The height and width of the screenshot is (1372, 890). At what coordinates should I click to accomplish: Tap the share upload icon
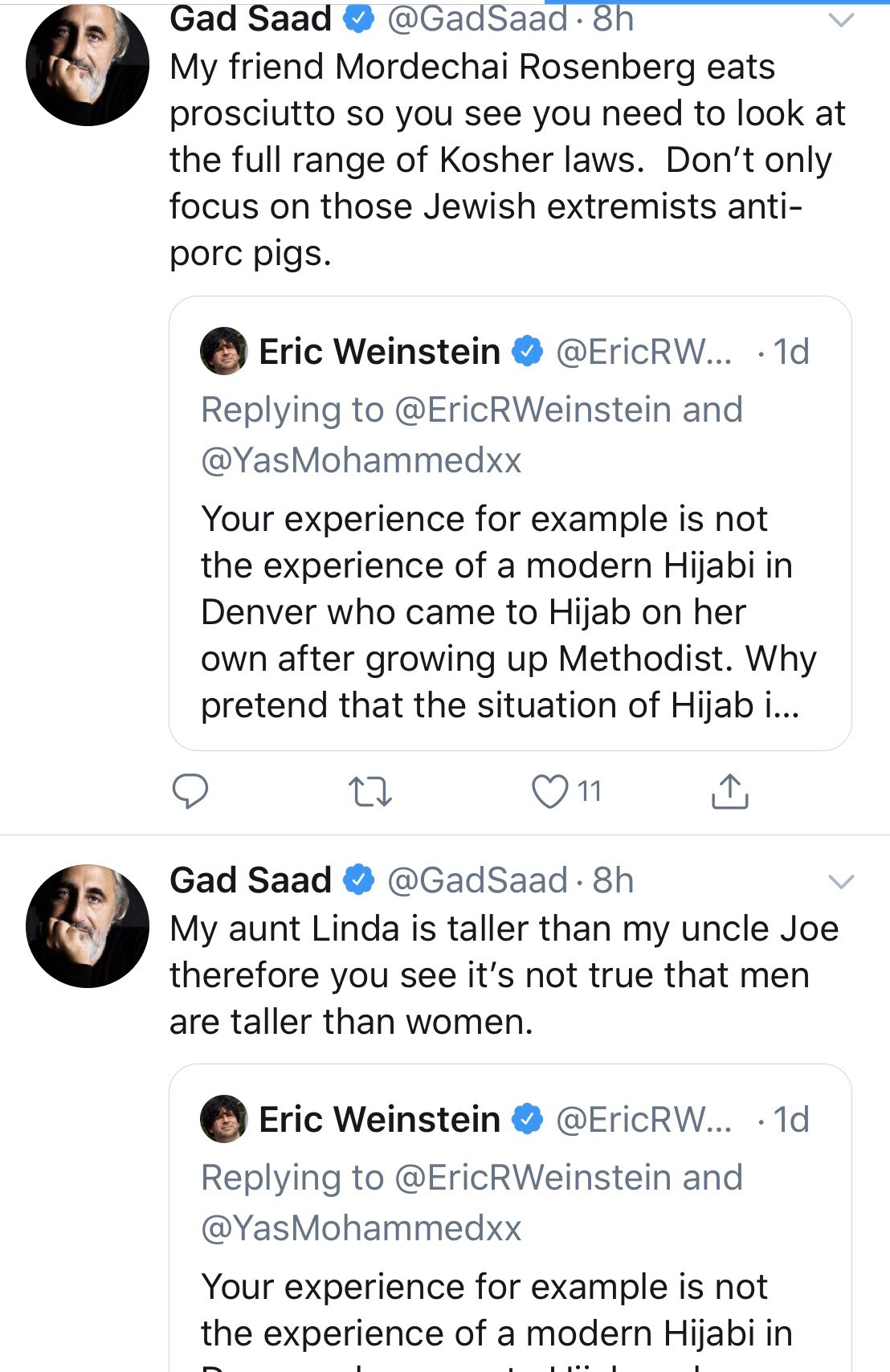coord(729,791)
